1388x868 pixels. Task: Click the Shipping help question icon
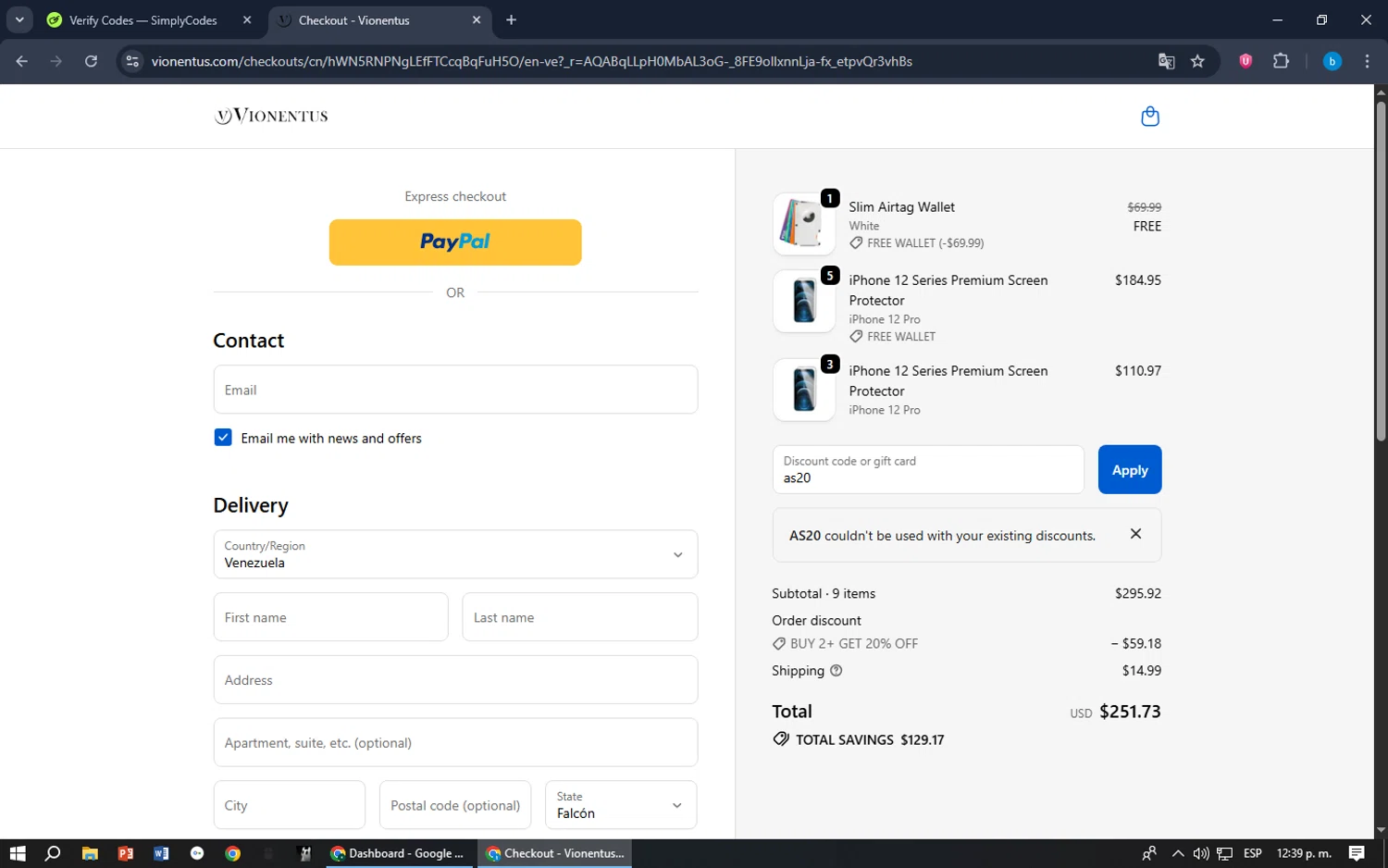[836, 671]
